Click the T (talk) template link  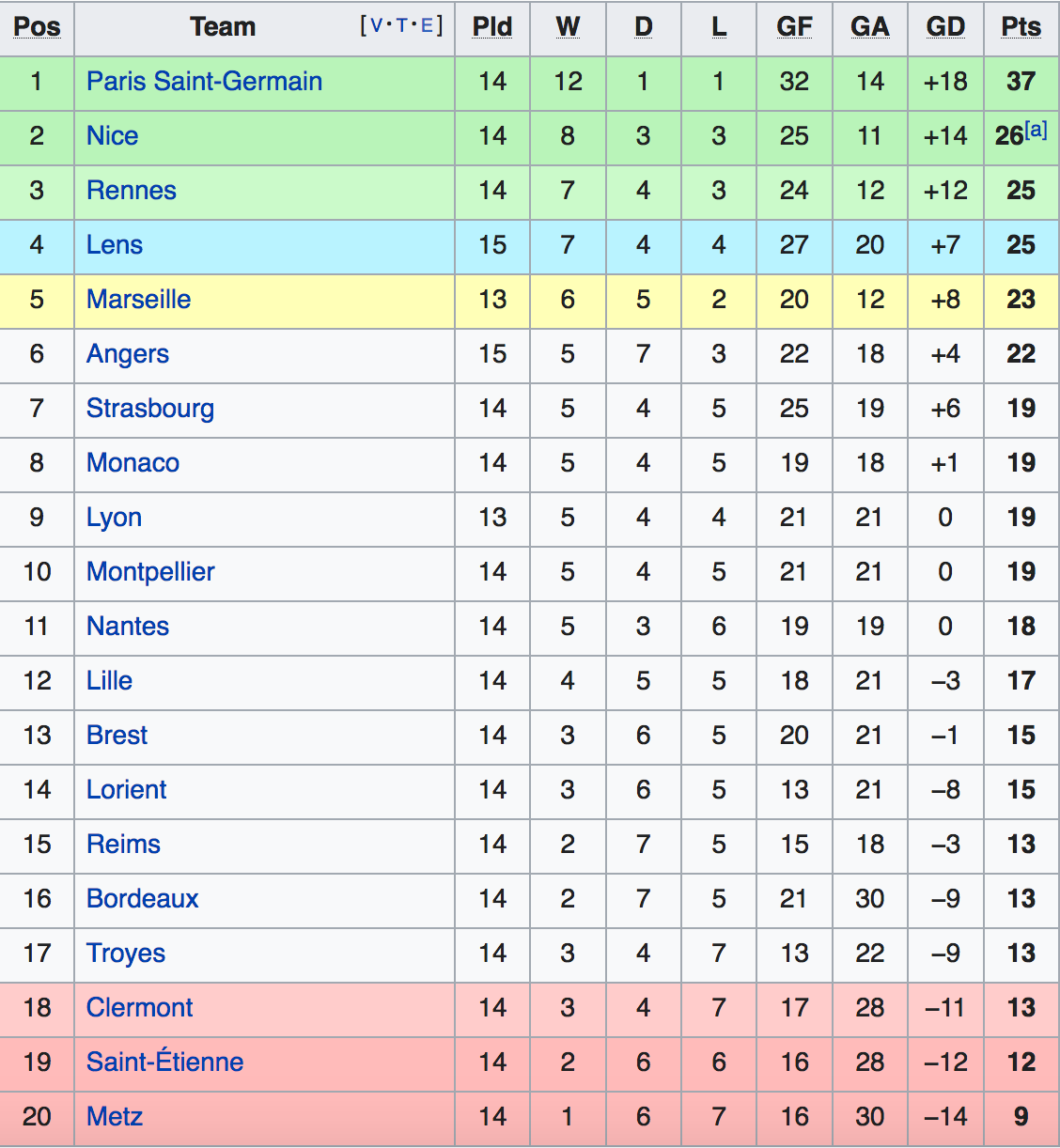point(402,25)
